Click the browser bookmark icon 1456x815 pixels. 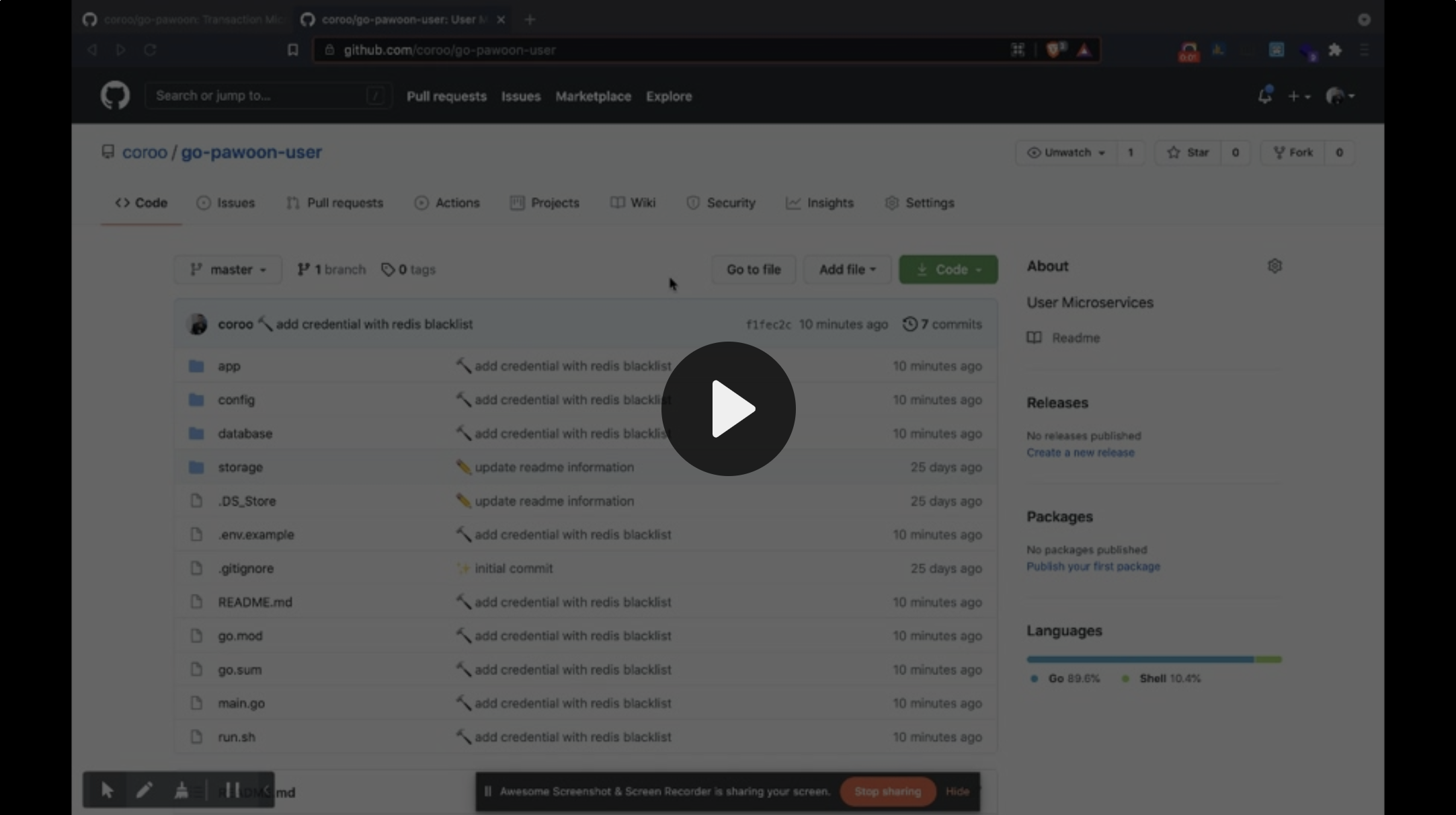[292, 50]
